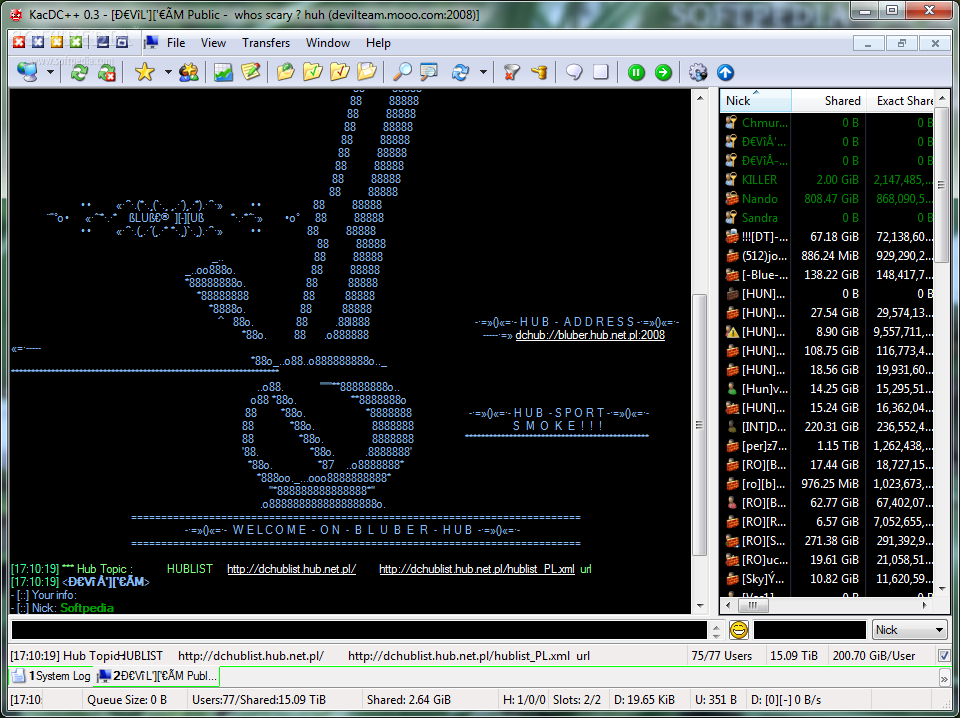Screen dimensions: 960x718
Task: Open the http://dchublist.hub.net.pl/ chat link
Action: click(x=291, y=569)
